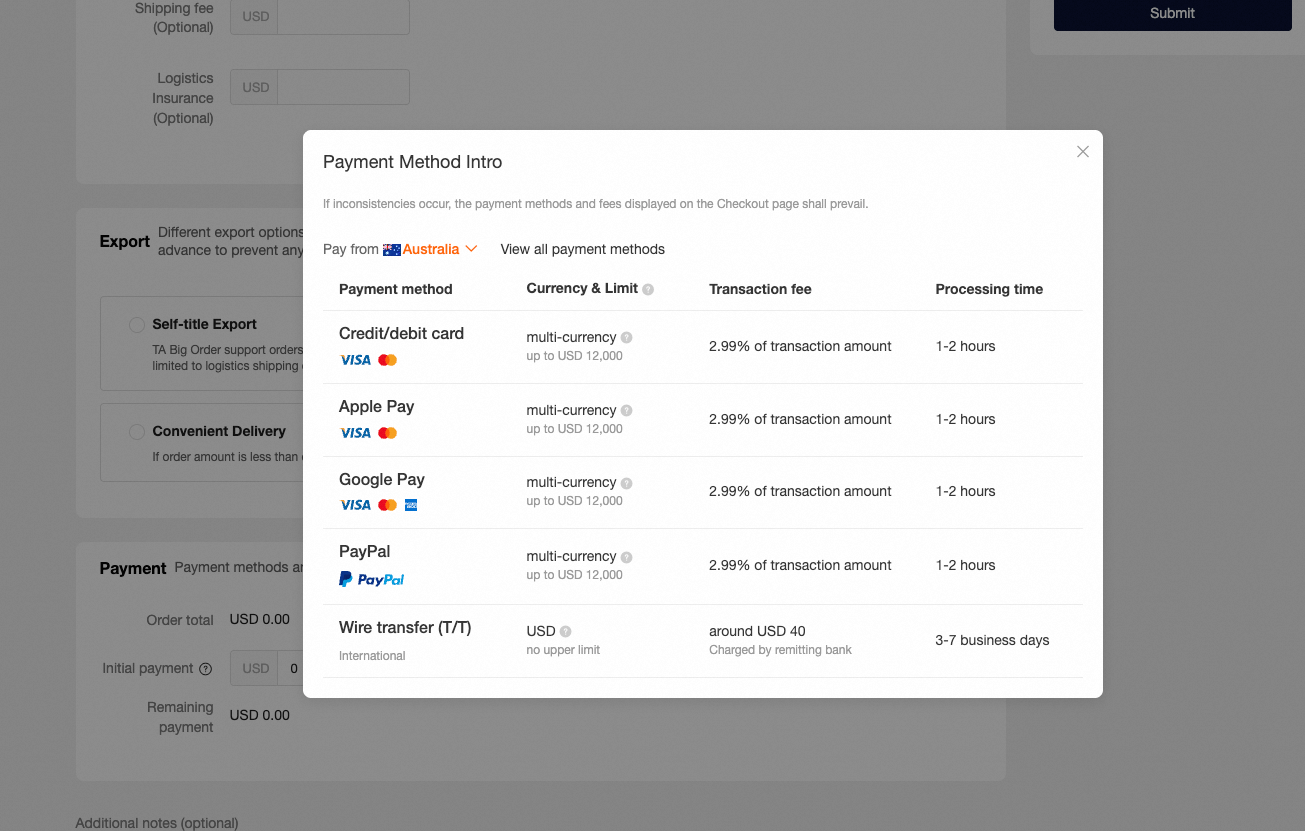This screenshot has height=831, width=1305.
Task: Click the Submit button
Action: [x=1172, y=13]
